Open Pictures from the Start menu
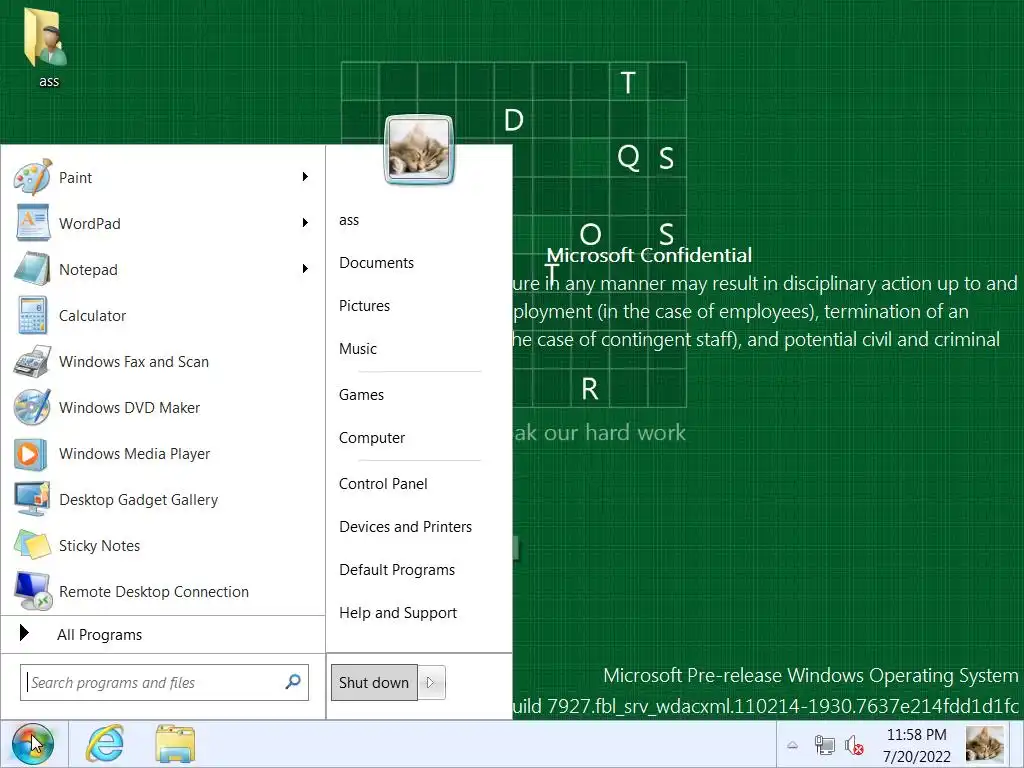This screenshot has width=1024, height=768. click(364, 306)
